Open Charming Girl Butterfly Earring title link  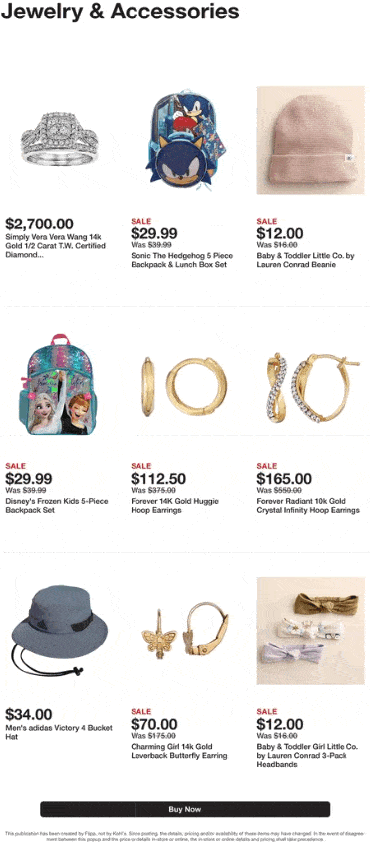[179, 751]
